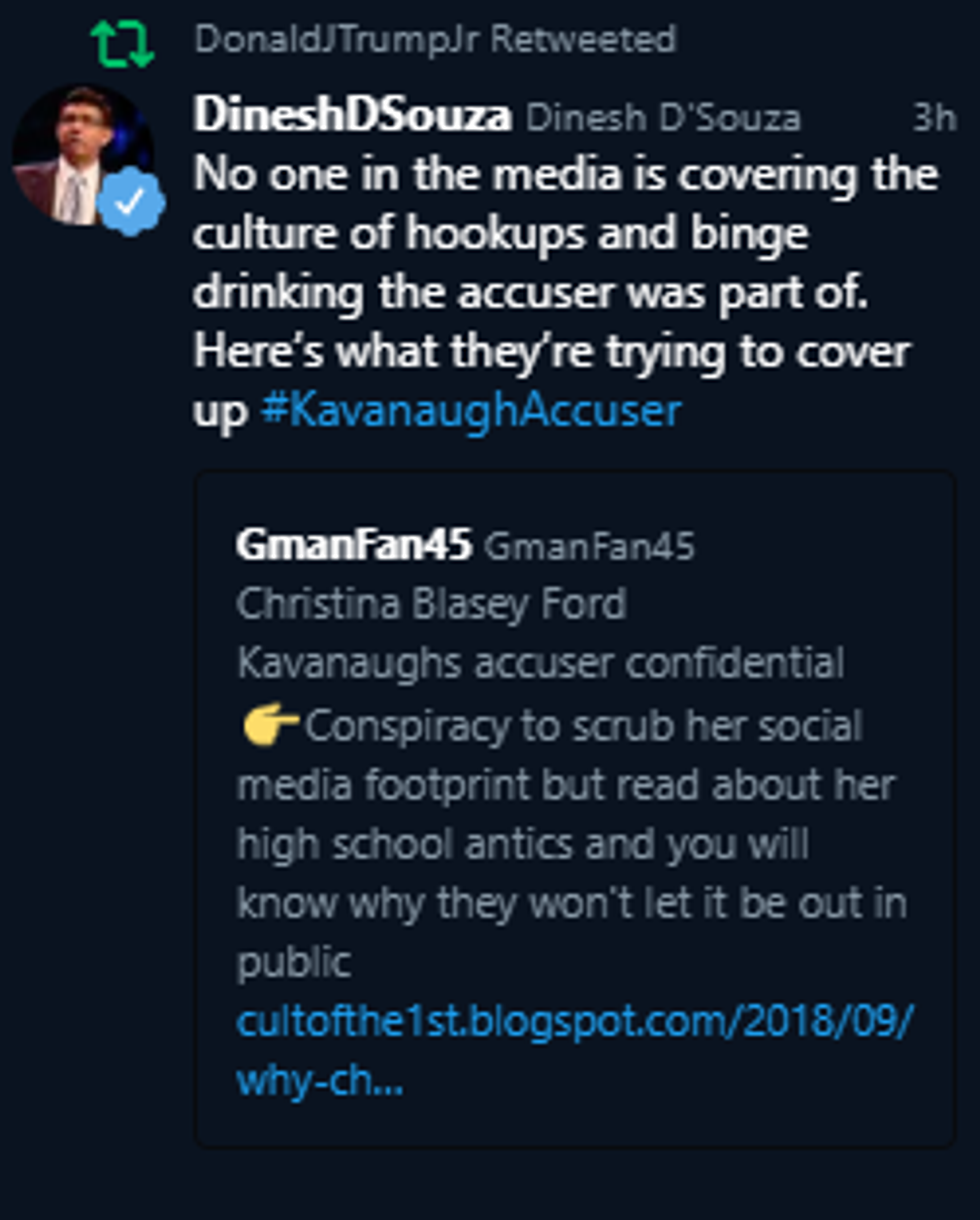The image size is (980, 1220).
Task: Open the "3h" tweet timestamp
Action: tap(933, 118)
